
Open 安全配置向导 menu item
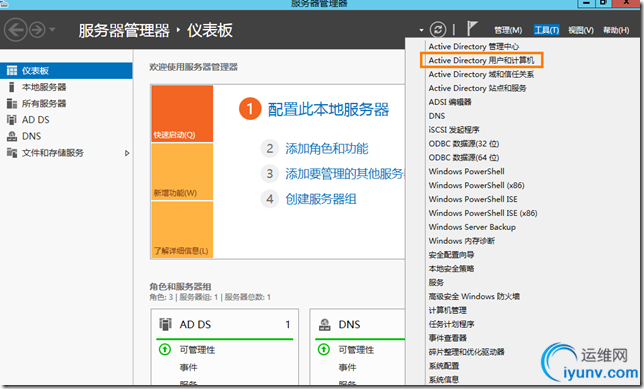click(451, 255)
